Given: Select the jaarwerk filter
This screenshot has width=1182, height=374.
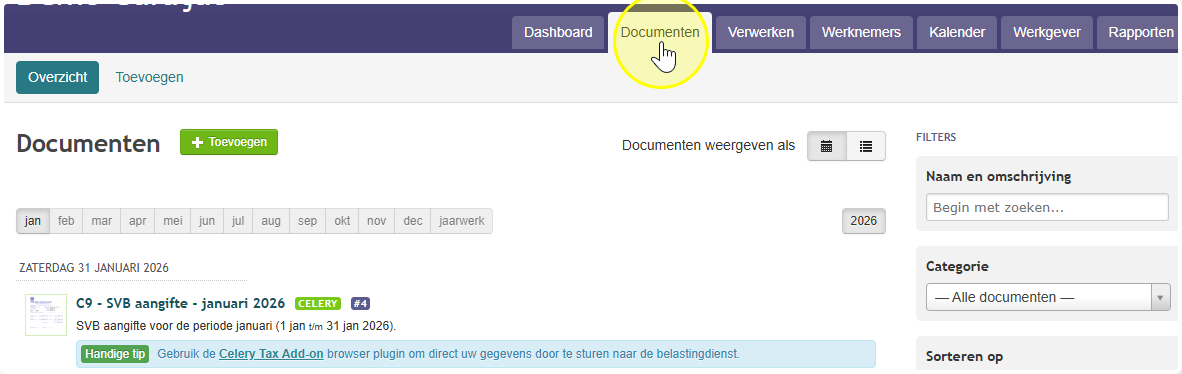Looking at the screenshot, I should click(x=461, y=221).
